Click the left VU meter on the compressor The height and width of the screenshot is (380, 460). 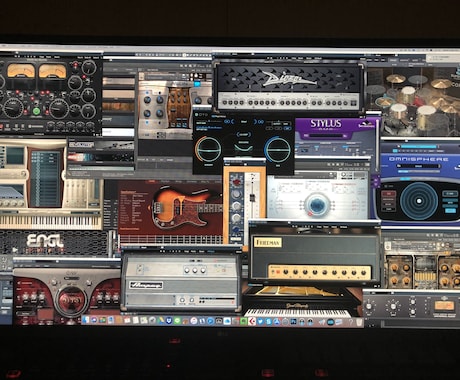(21, 71)
